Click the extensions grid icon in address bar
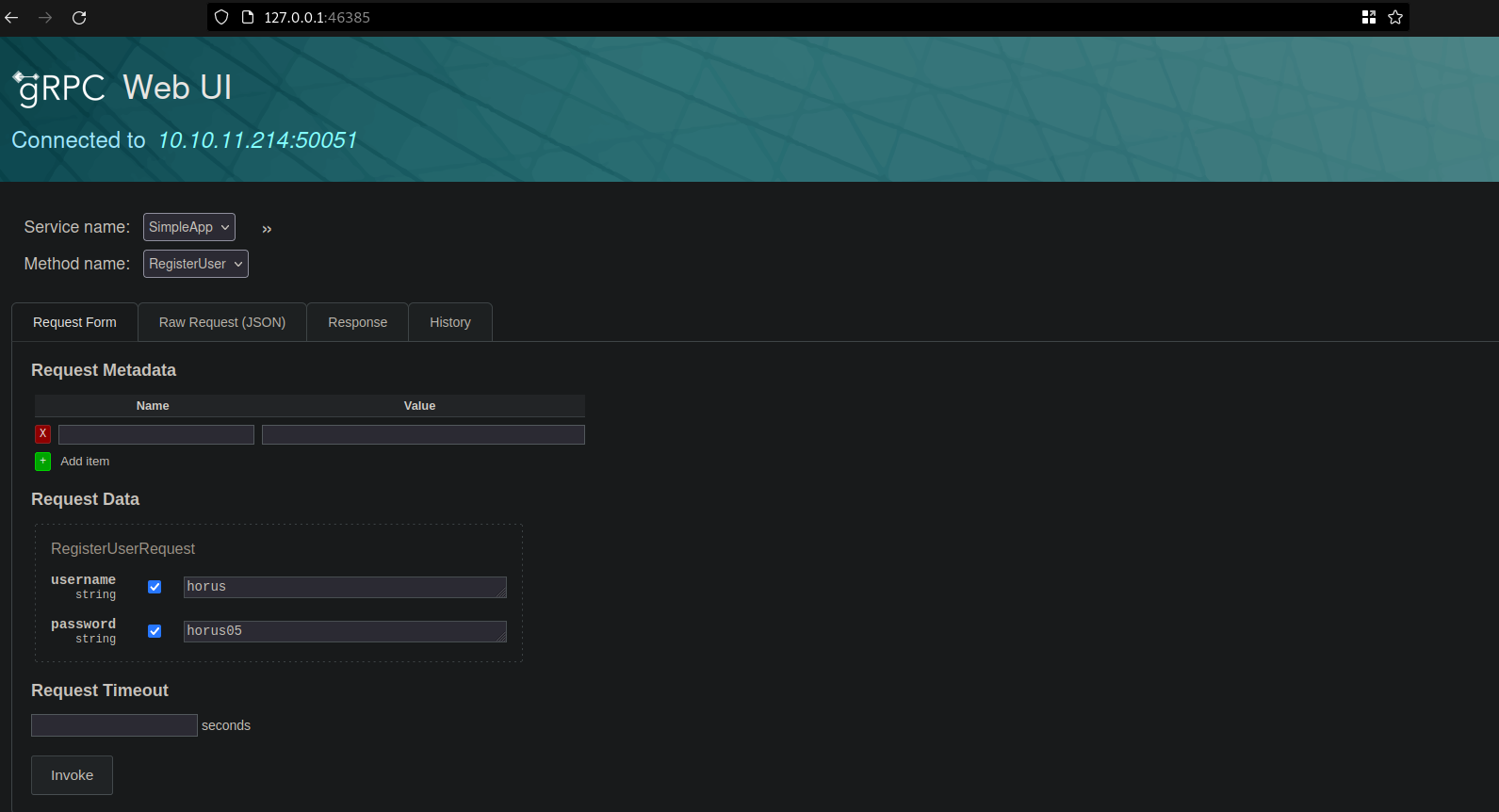 click(x=1368, y=18)
